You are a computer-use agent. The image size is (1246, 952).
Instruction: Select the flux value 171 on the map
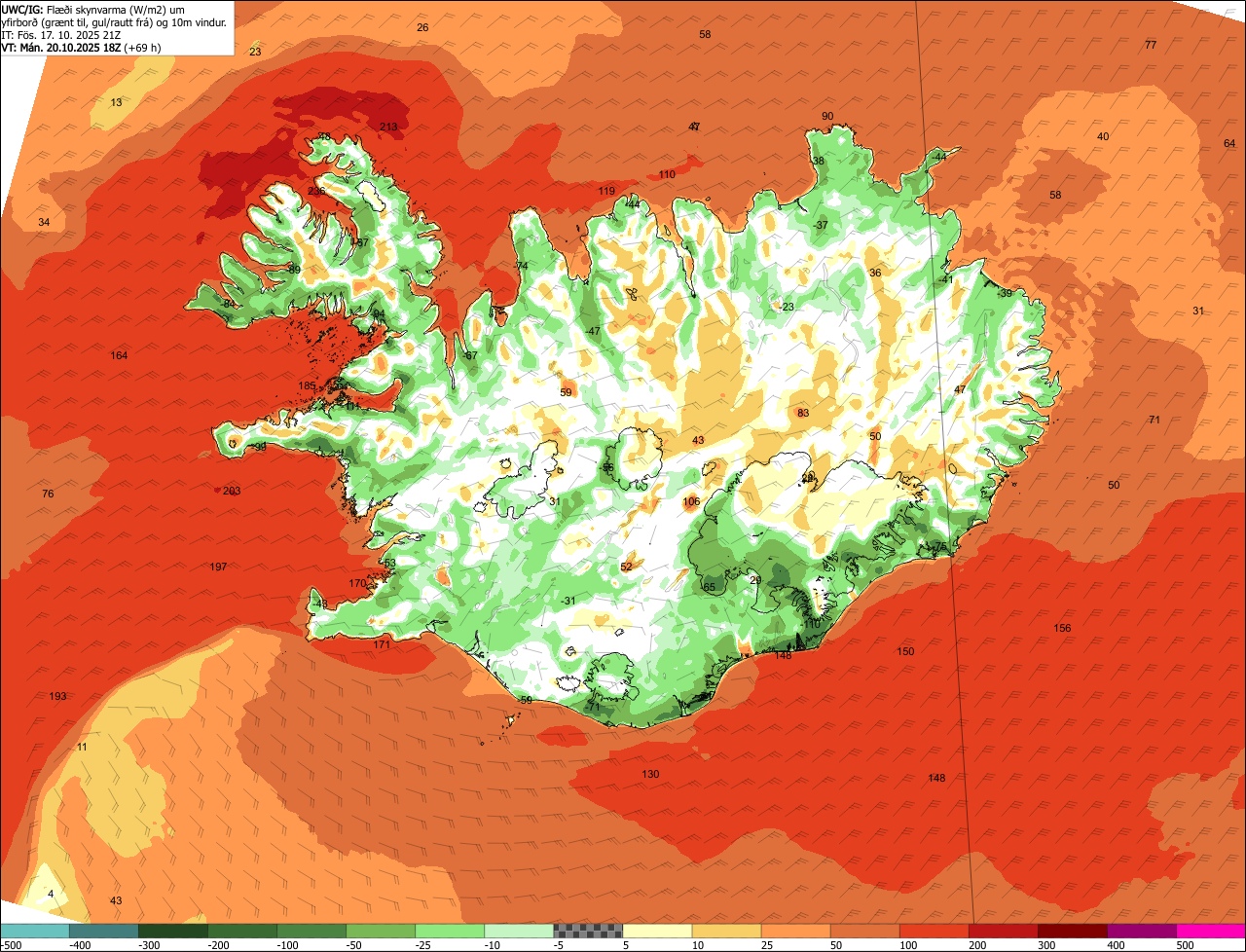382,644
